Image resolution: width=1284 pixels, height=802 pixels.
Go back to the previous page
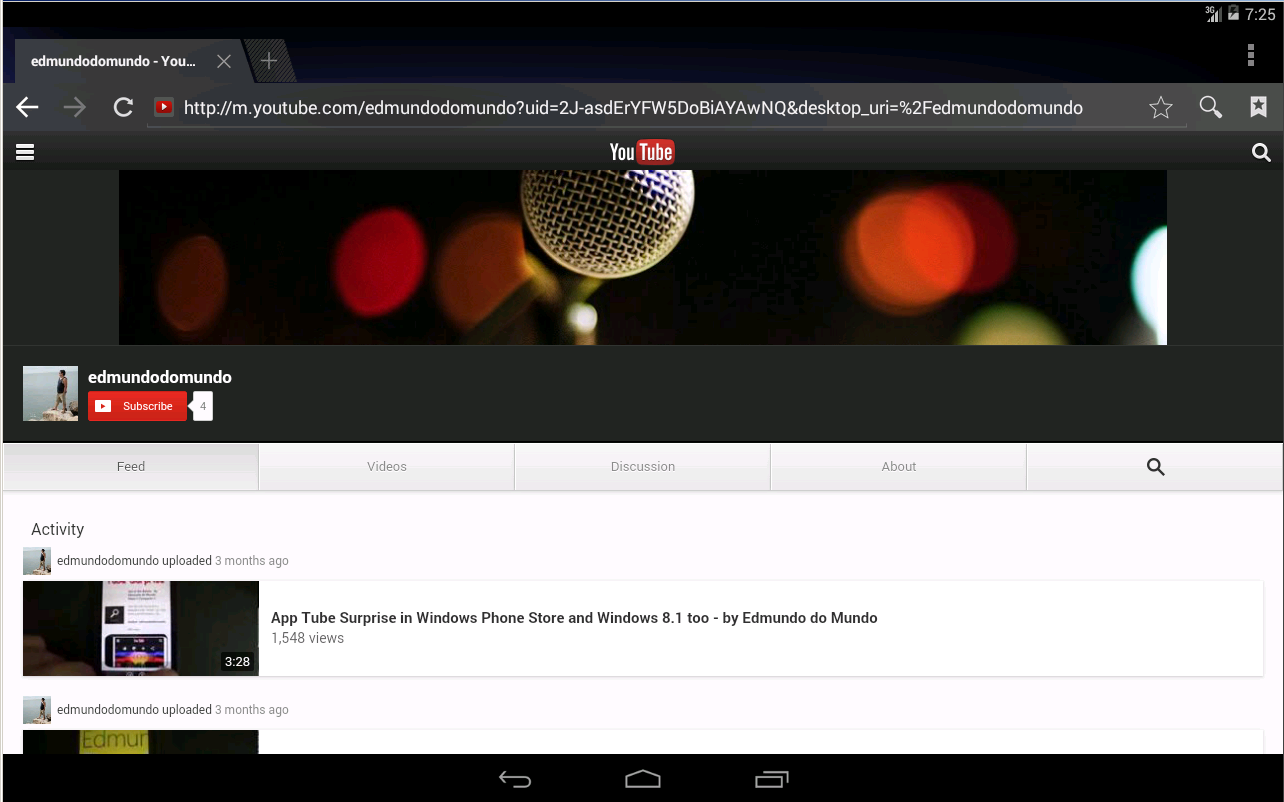pos(27,107)
